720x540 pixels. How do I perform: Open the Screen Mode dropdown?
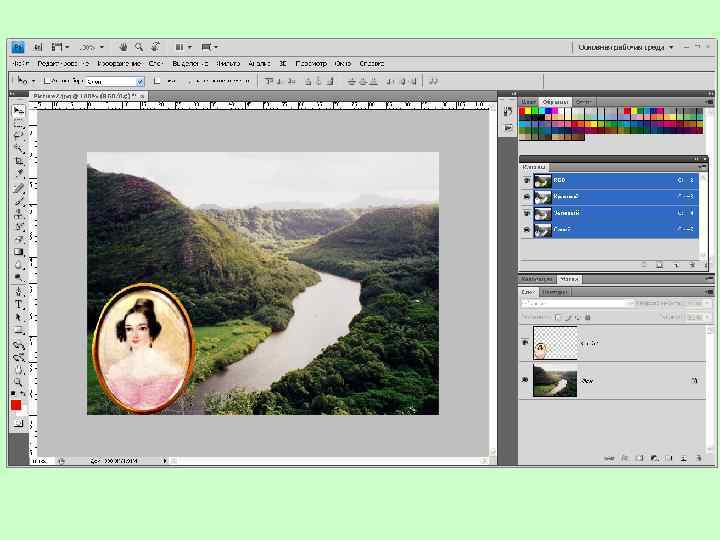click(210, 47)
